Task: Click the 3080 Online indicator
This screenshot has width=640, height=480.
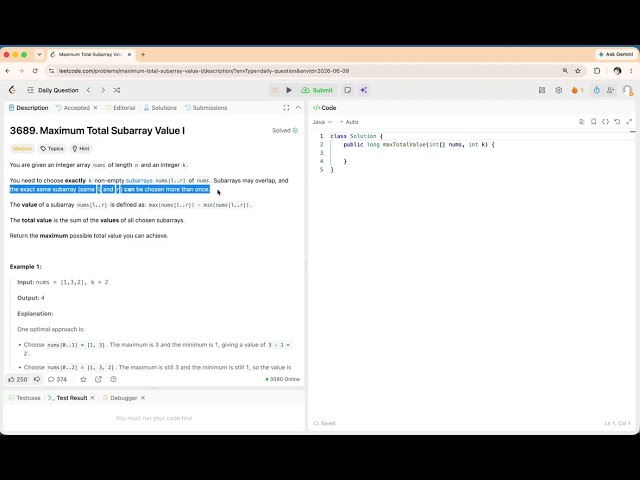Action: [x=282, y=379]
